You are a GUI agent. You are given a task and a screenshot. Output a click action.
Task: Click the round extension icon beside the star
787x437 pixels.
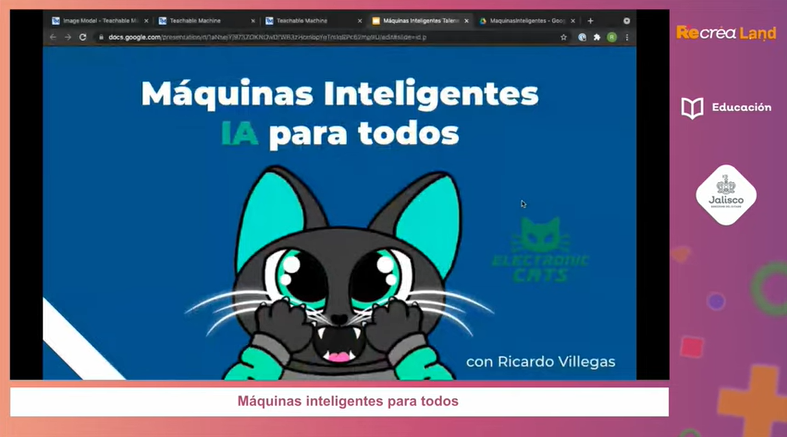click(582, 37)
